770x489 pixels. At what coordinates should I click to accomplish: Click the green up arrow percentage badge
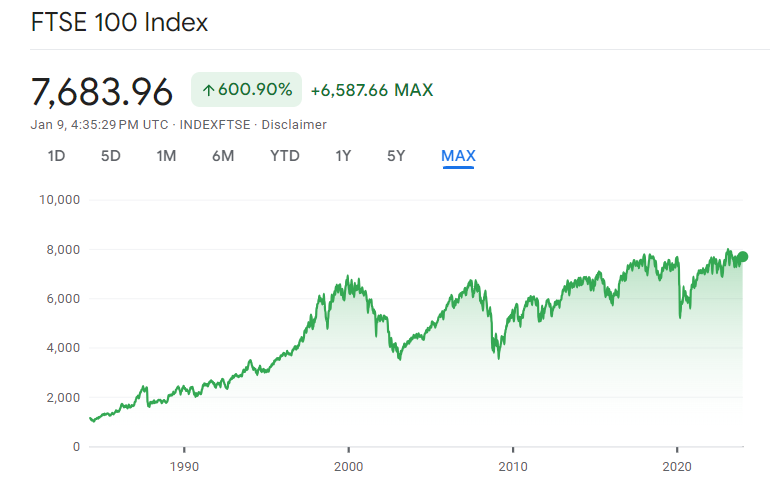click(247, 89)
